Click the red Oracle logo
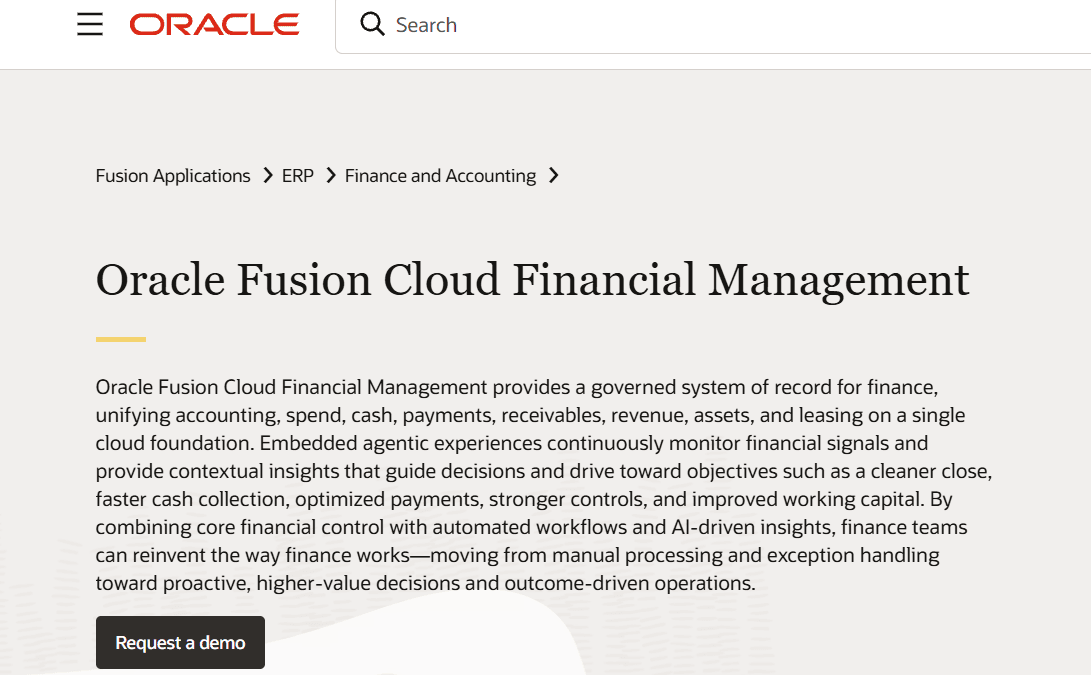Viewport: 1091px width, 675px height. pos(214,24)
